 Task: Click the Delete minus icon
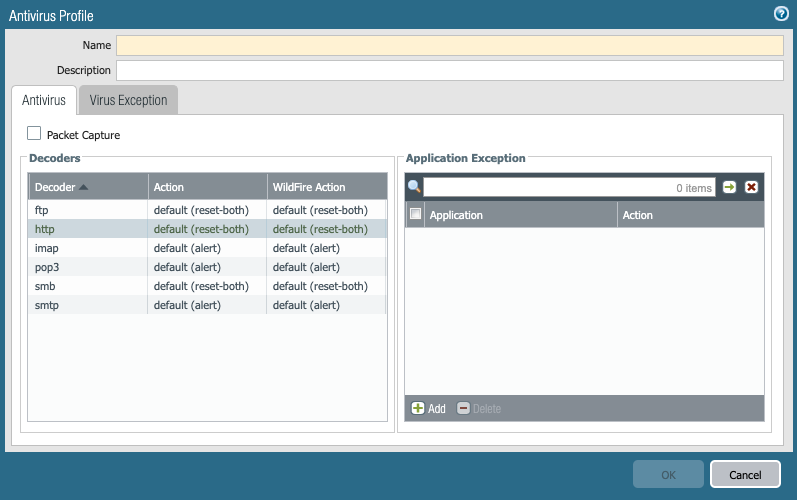[x=463, y=408]
